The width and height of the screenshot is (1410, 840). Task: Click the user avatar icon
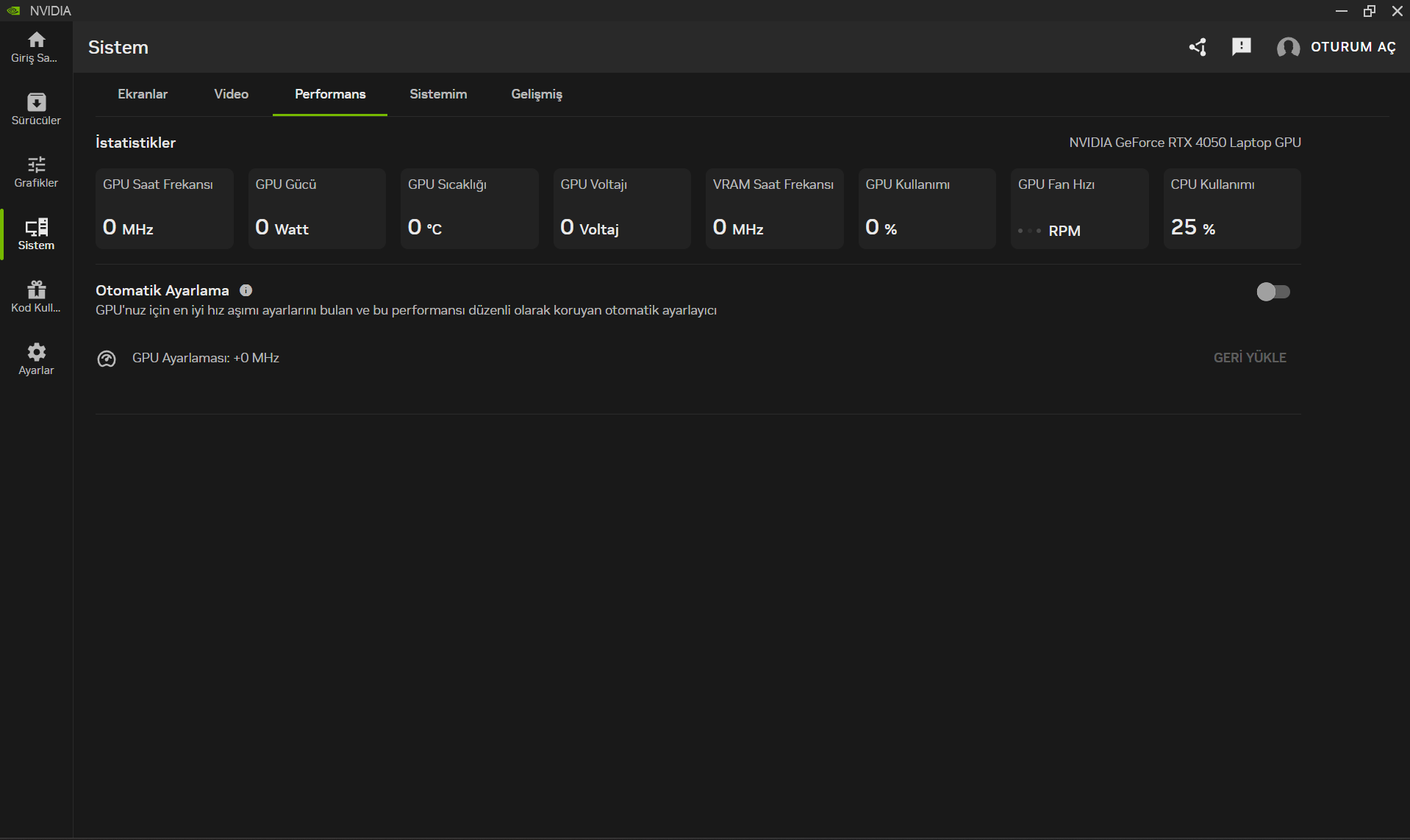[x=1288, y=47]
